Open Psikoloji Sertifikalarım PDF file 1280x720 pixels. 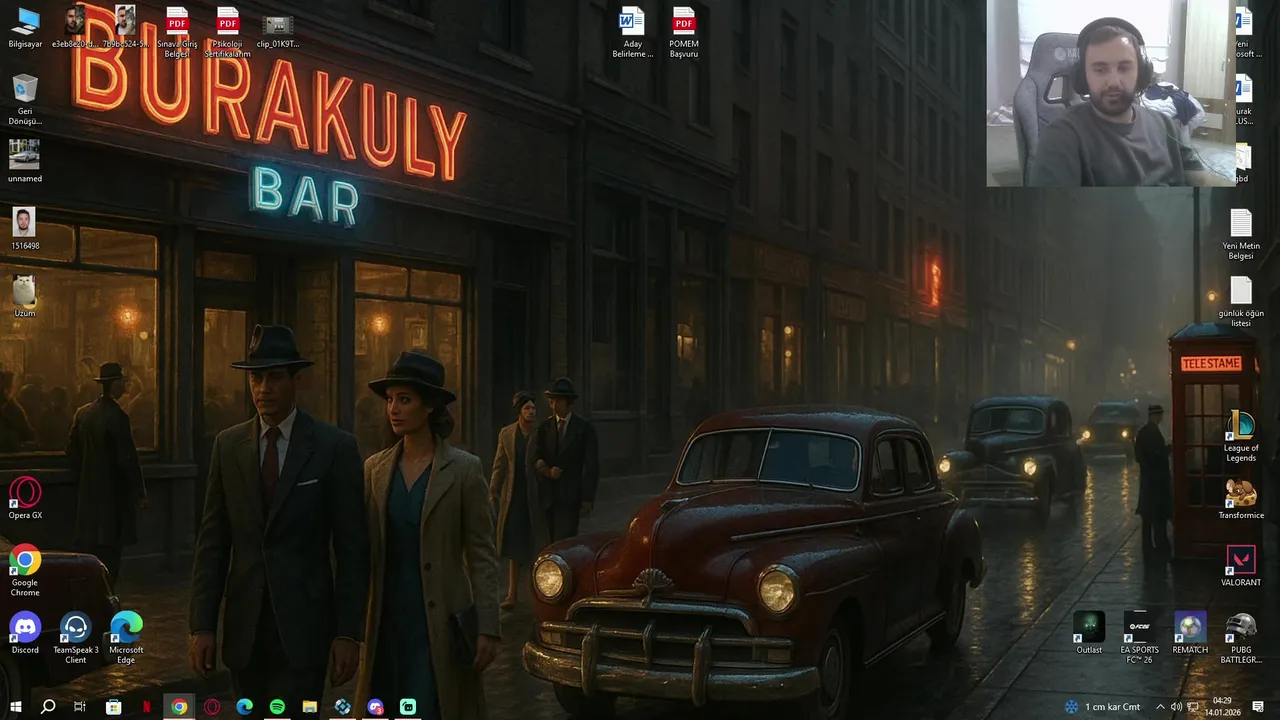pyautogui.click(x=227, y=32)
